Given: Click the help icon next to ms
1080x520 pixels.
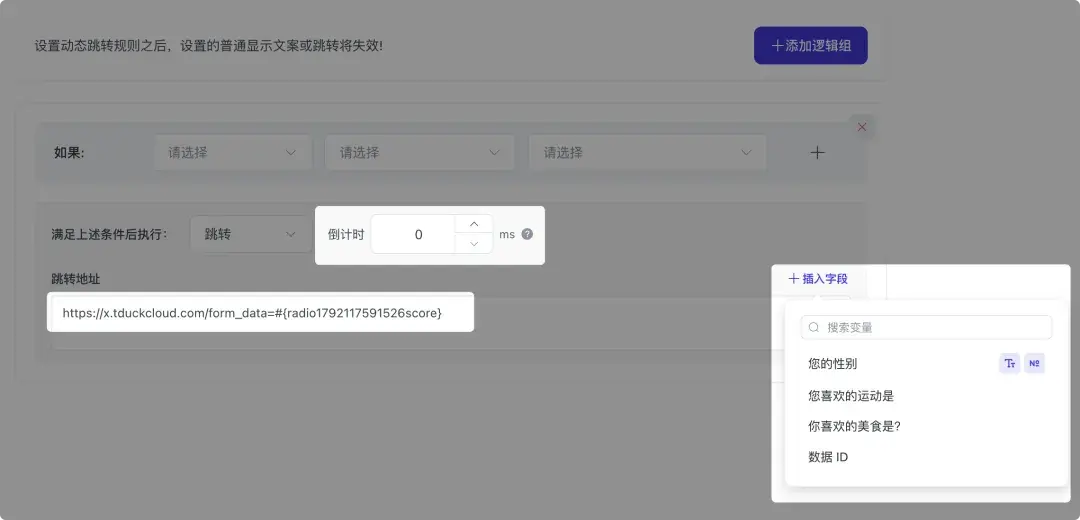Looking at the screenshot, I should [x=527, y=234].
